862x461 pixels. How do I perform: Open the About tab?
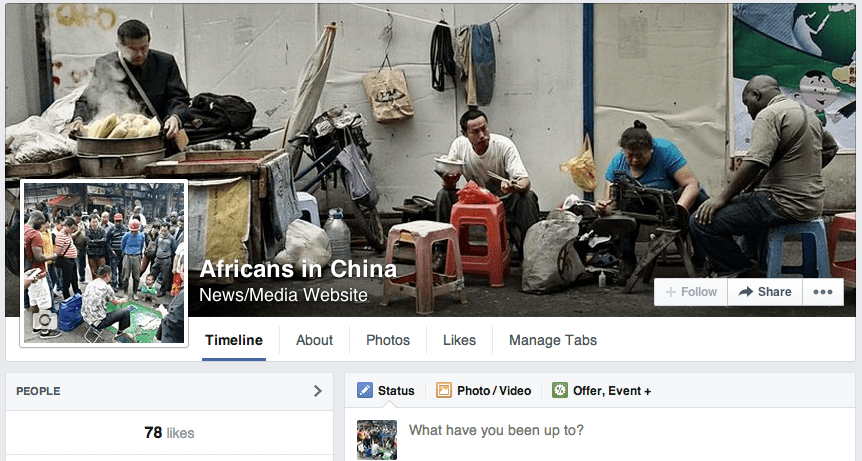pyautogui.click(x=314, y=340)
